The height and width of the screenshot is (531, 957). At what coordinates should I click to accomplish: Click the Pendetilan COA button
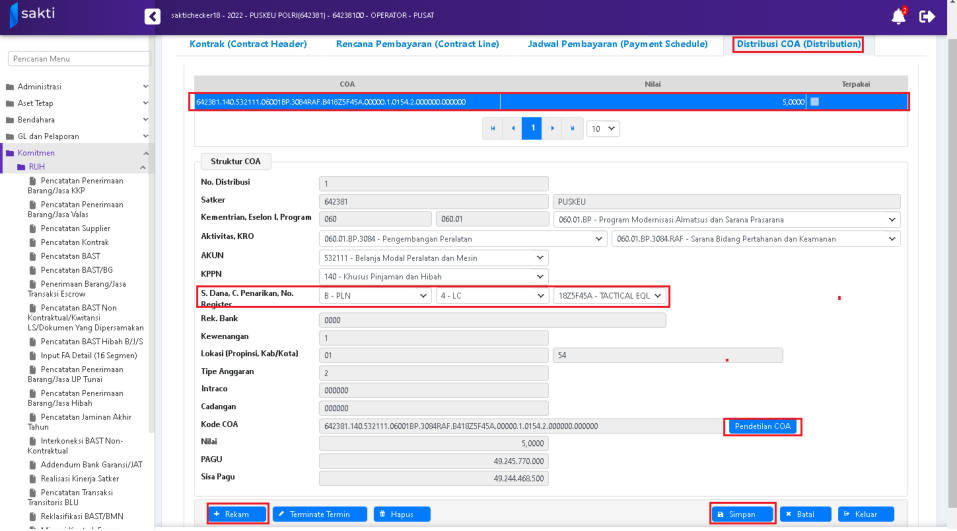pyautogui.click(x=763, y=427)
